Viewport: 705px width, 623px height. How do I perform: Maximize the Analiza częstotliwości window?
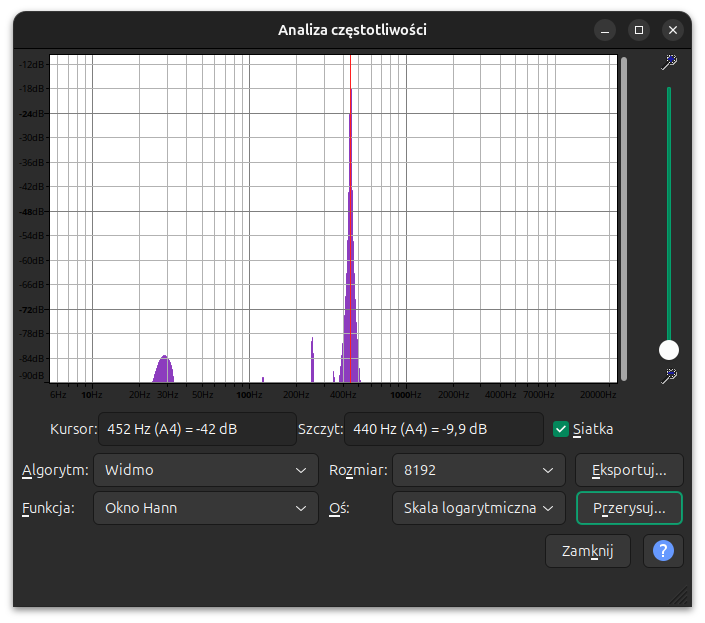click(638, 30)
